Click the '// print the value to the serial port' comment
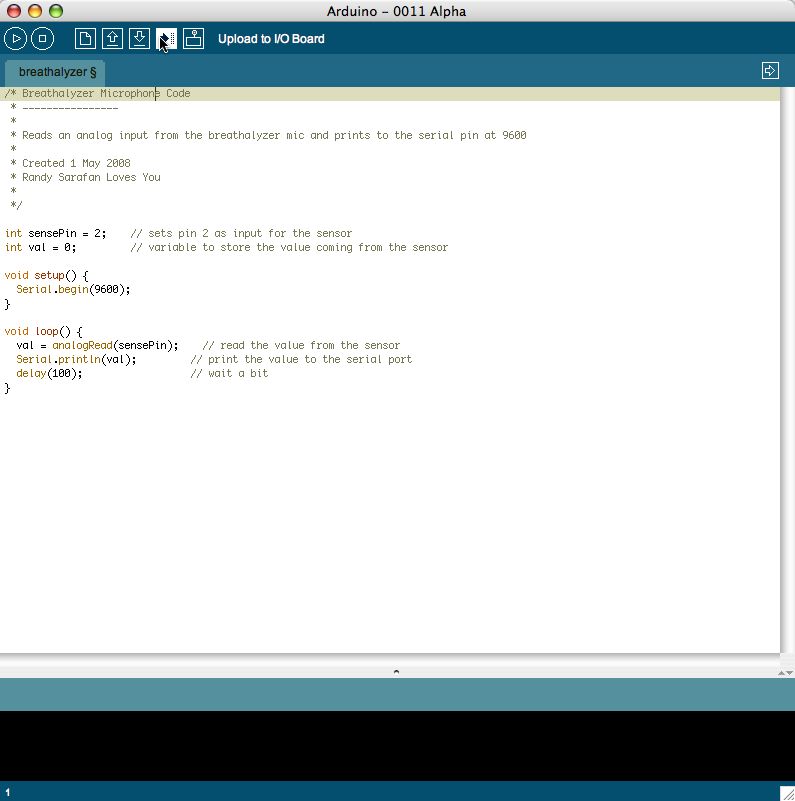 click(301, 360)
